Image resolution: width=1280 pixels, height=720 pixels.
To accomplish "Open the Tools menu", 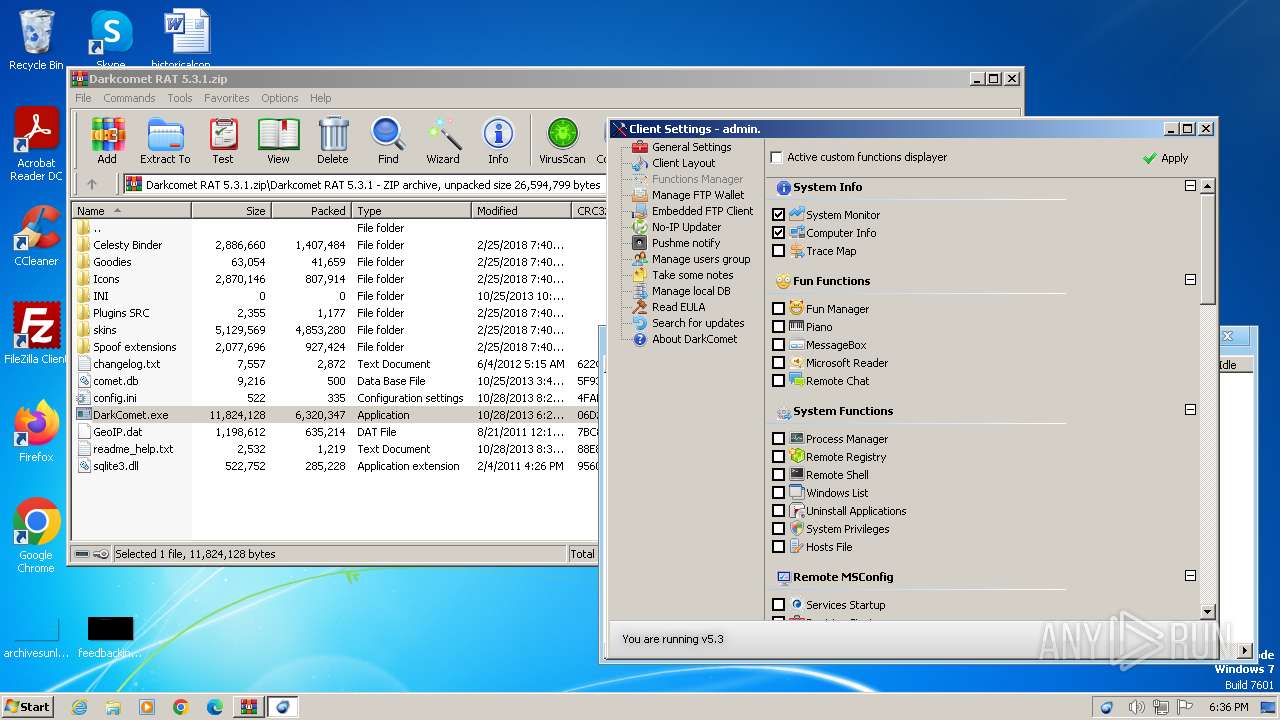I will [x=180, y=98].
